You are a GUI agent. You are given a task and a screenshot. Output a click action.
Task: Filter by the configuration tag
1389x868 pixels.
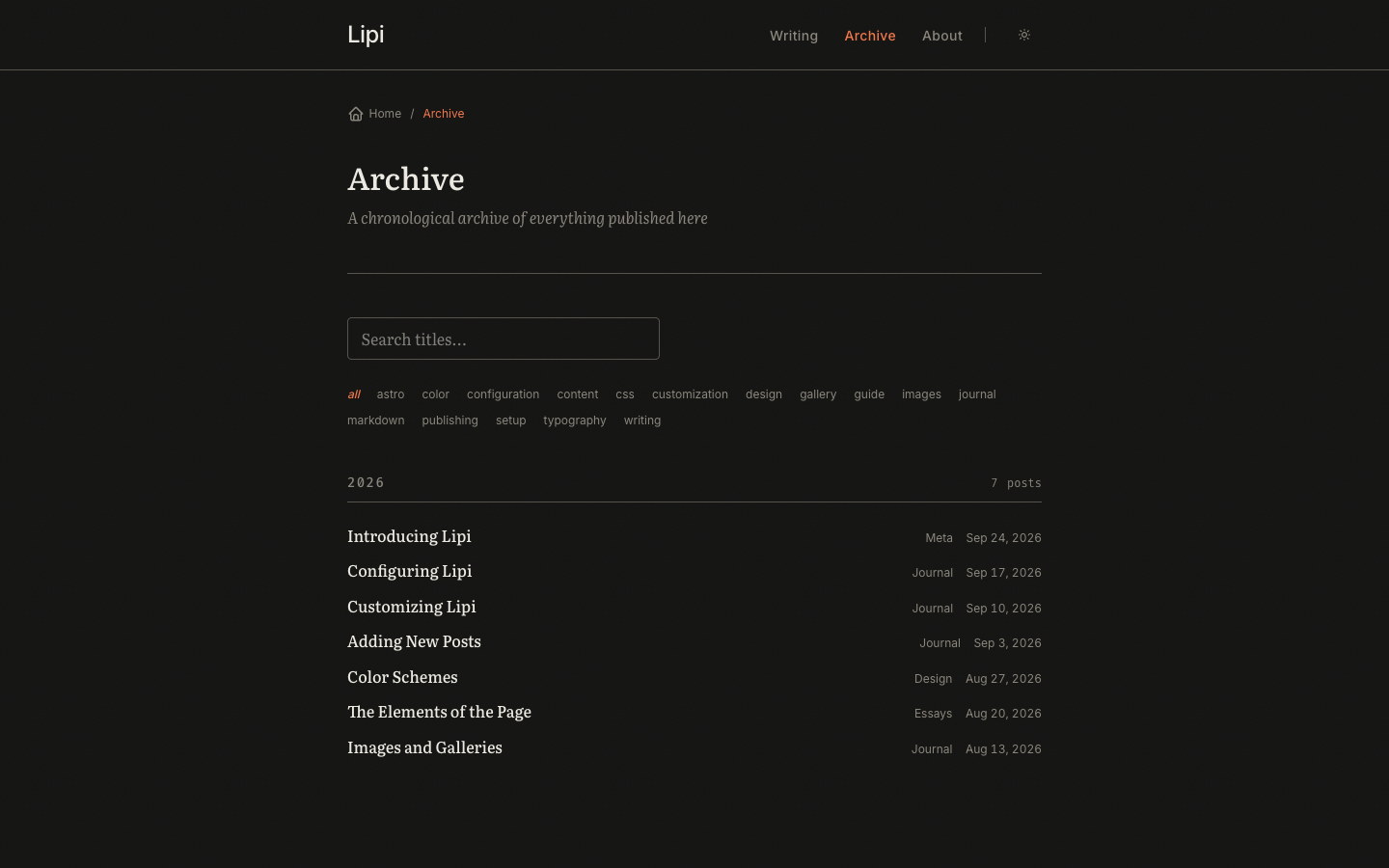[504, 394]
